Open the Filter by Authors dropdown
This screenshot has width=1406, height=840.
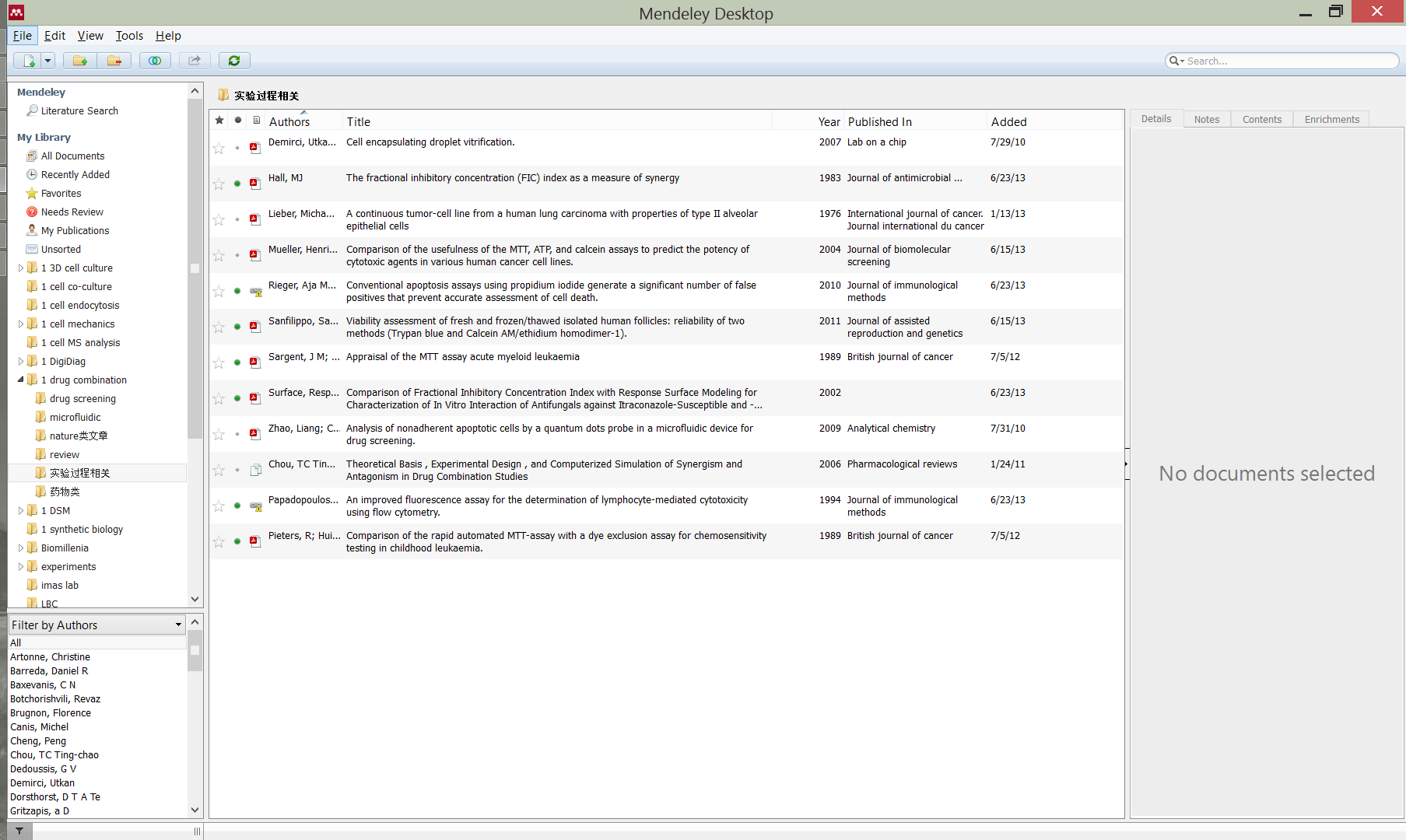[96, 625]
